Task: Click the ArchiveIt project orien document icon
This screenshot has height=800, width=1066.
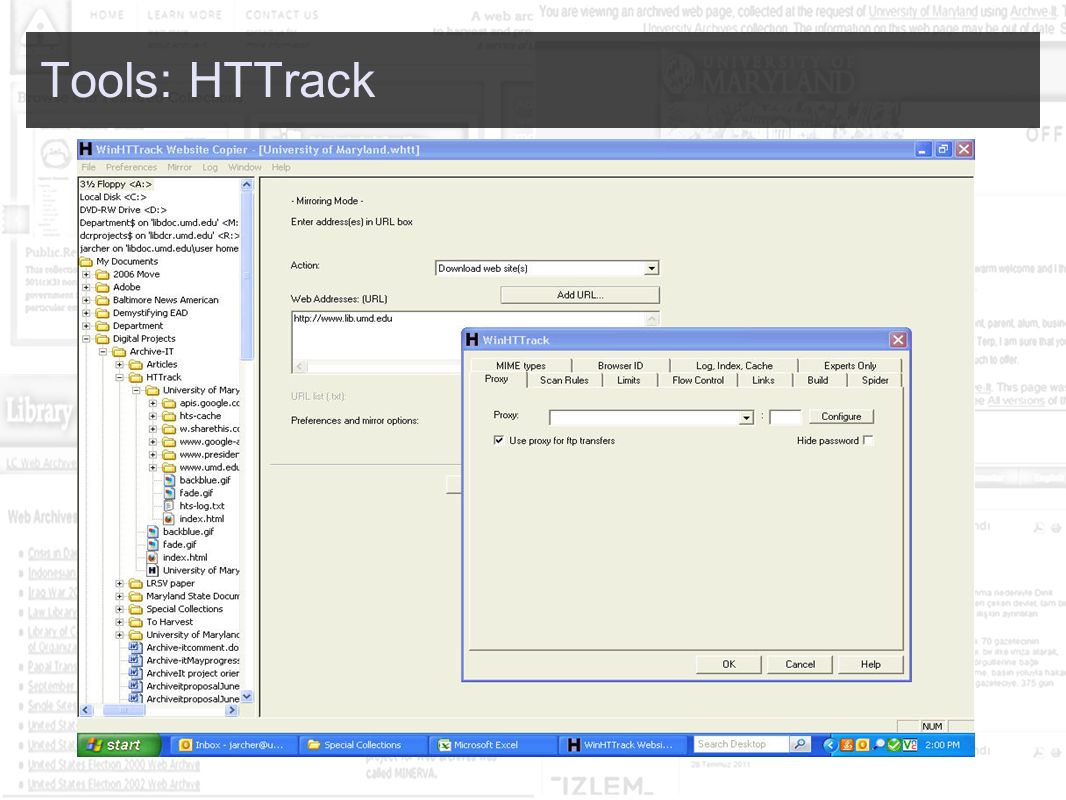Action: tap(135, 674)
